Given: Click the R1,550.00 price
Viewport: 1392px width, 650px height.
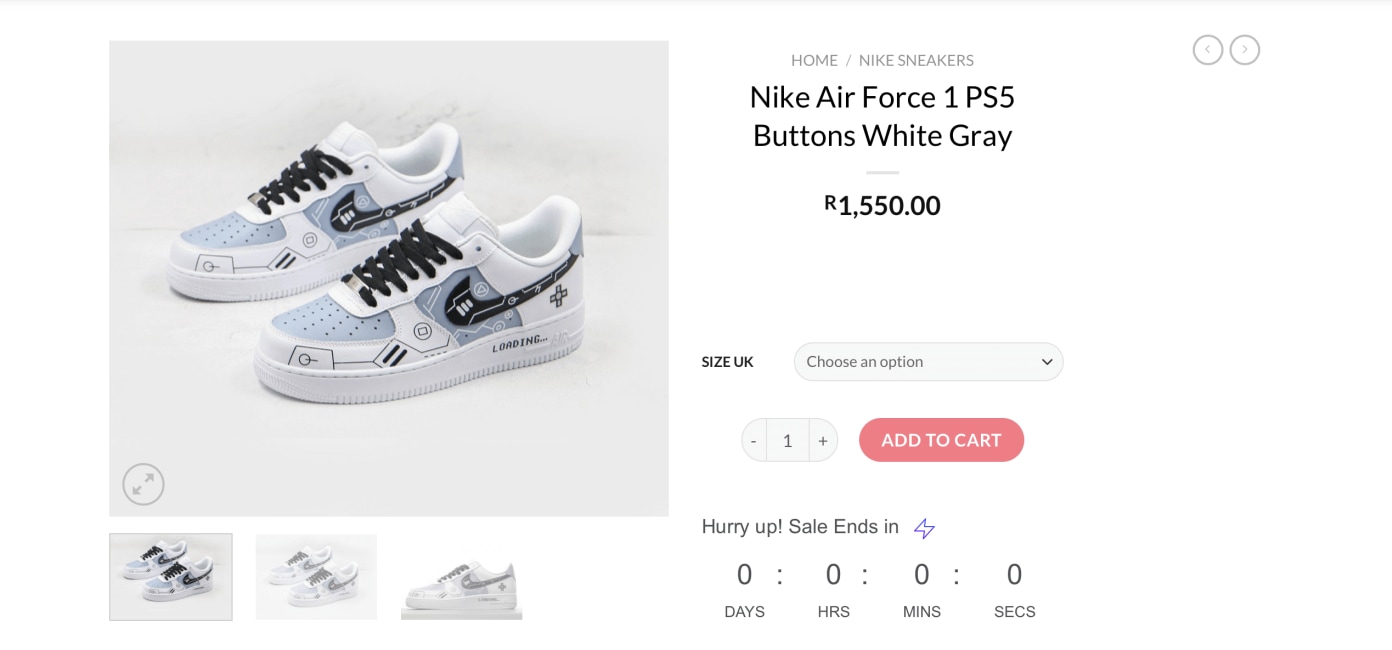Looking at the screenshot, I should [x=882, y=205].
